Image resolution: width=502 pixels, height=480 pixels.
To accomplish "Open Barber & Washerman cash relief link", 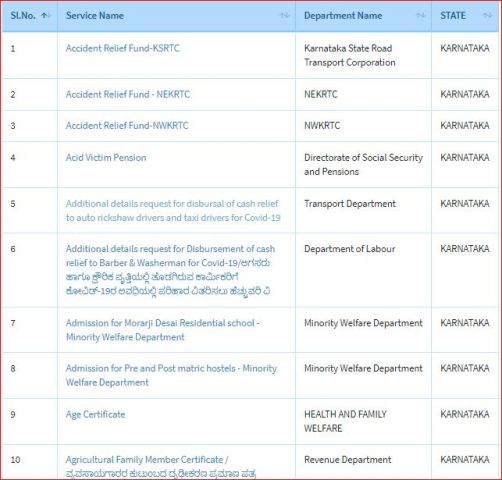I will 170,270.
